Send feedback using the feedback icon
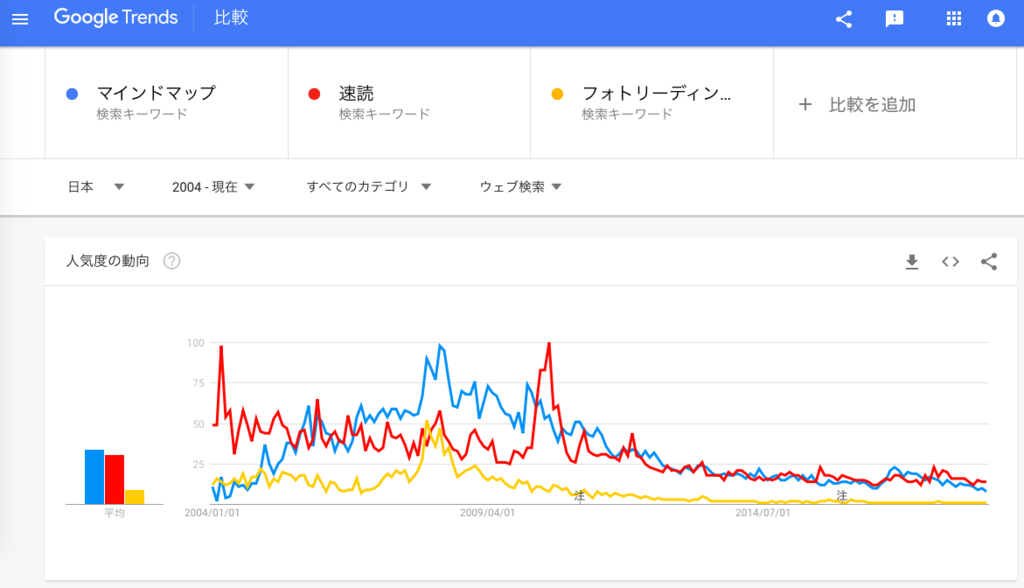This screenshot has width=1024, height=588. (892, 17)
